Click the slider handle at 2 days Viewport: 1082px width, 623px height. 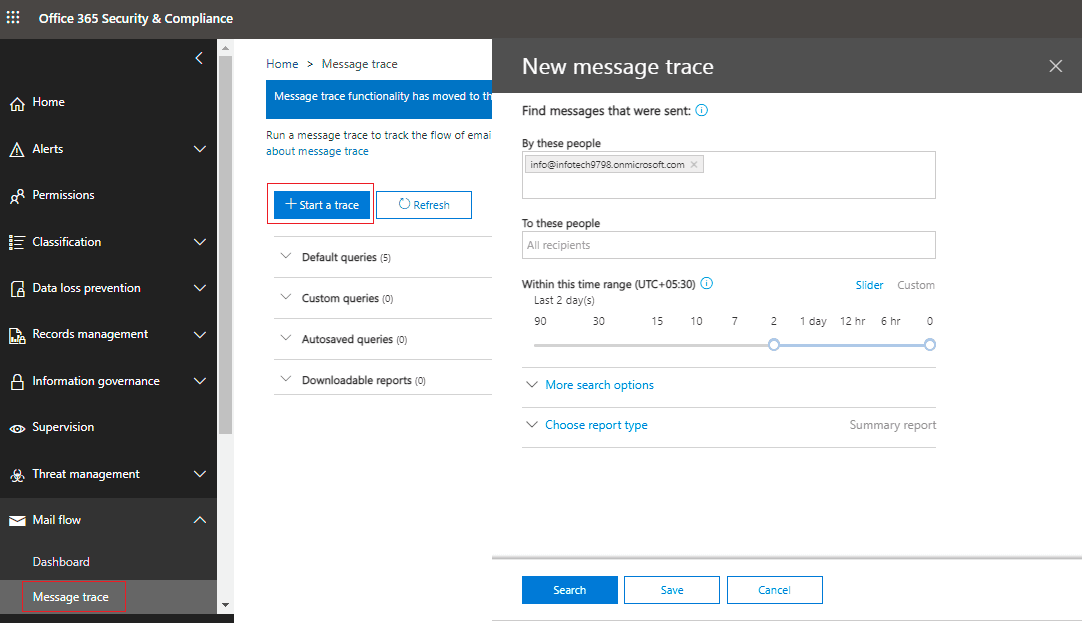click(x=773, y=344)
